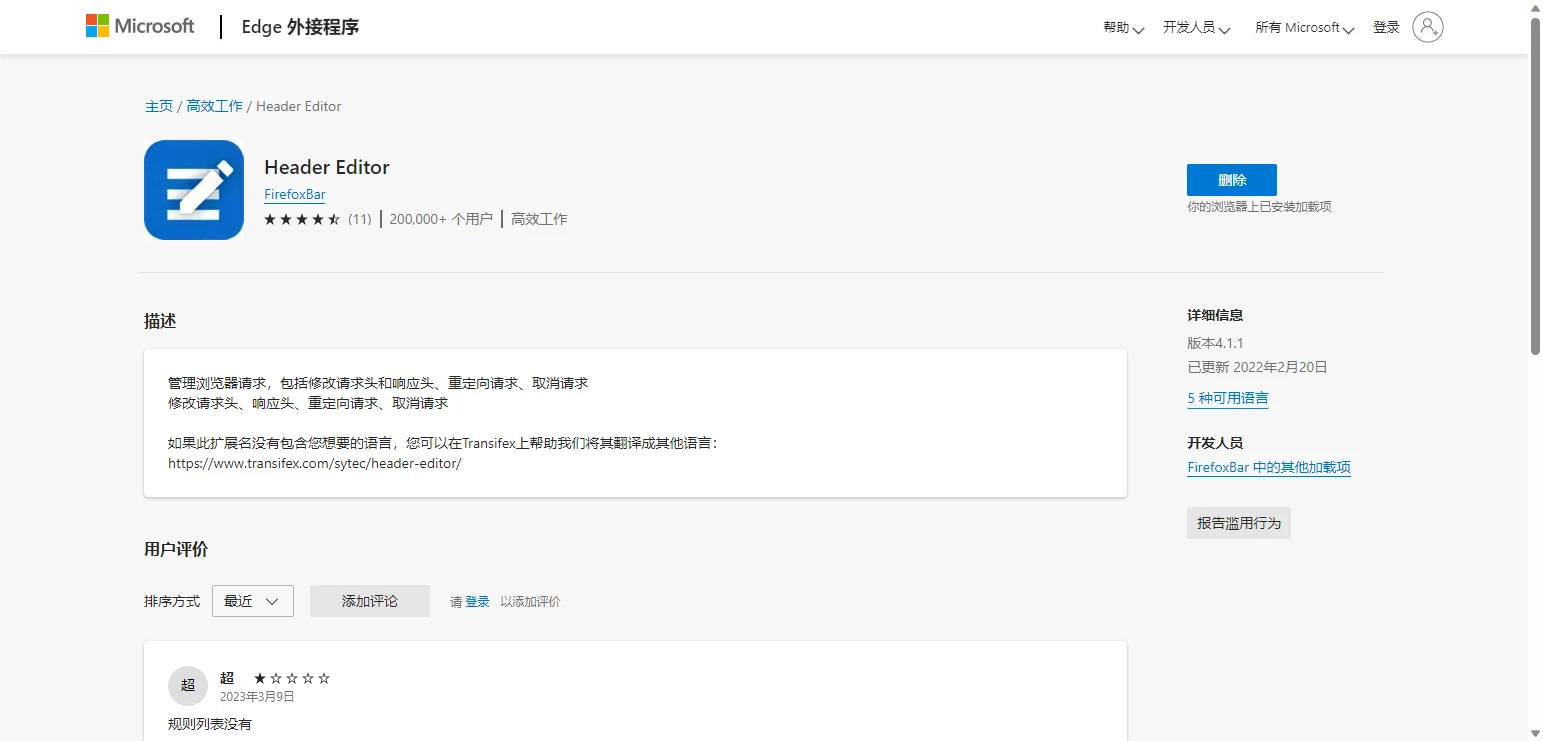Click the Header Editor title heading

point(327,167)
